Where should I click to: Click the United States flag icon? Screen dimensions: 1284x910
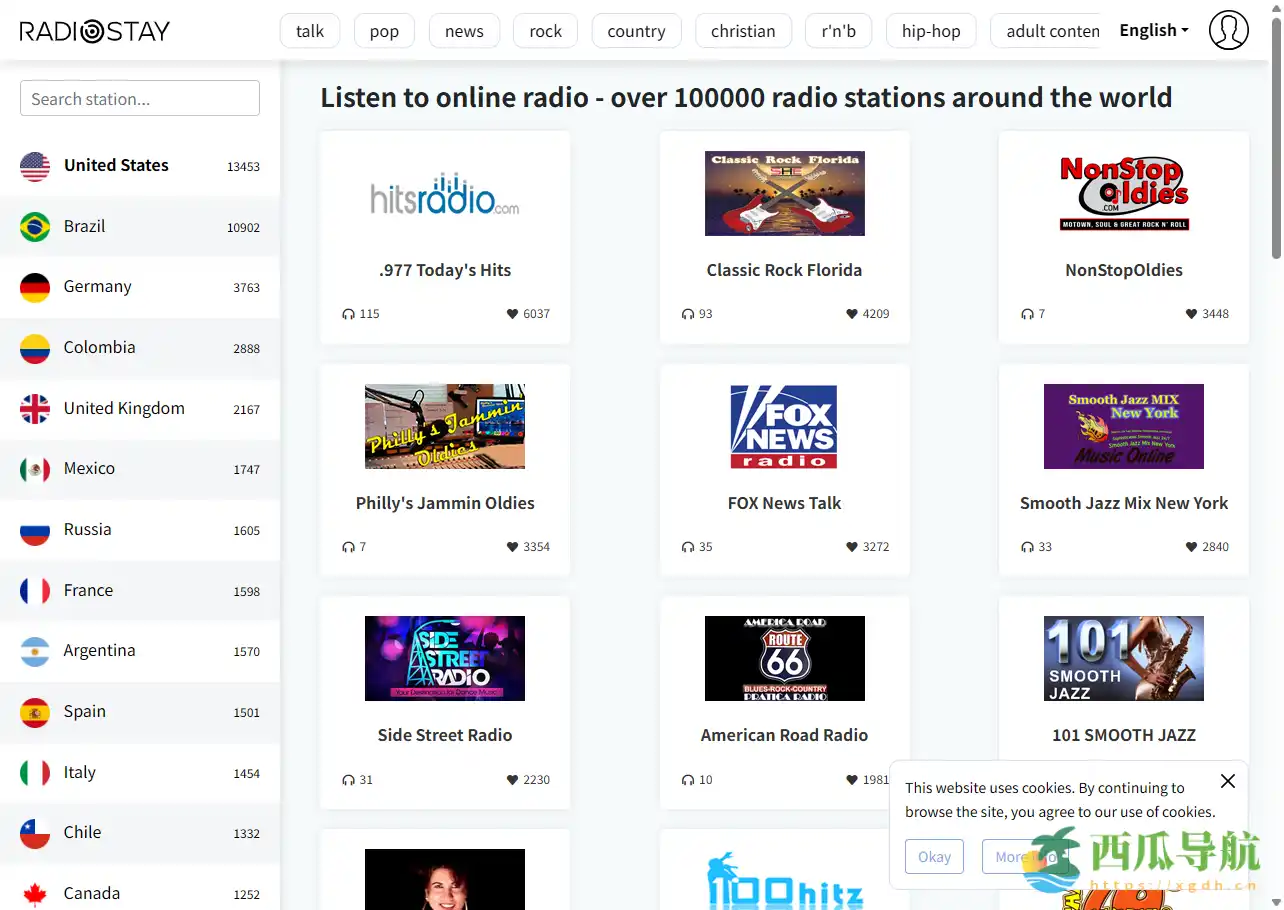35,166
